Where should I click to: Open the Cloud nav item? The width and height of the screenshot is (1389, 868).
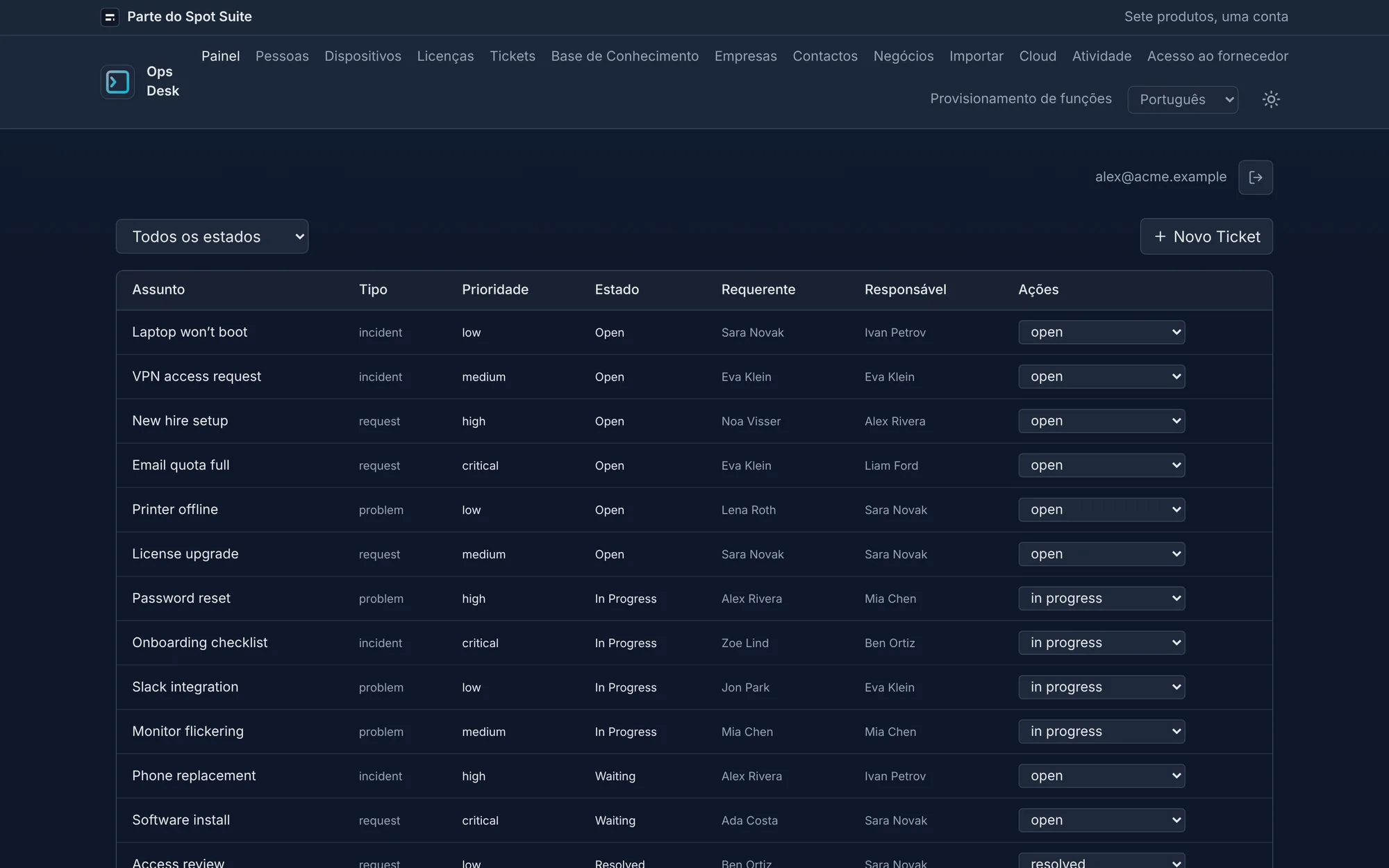click(x=1038, y=56)
